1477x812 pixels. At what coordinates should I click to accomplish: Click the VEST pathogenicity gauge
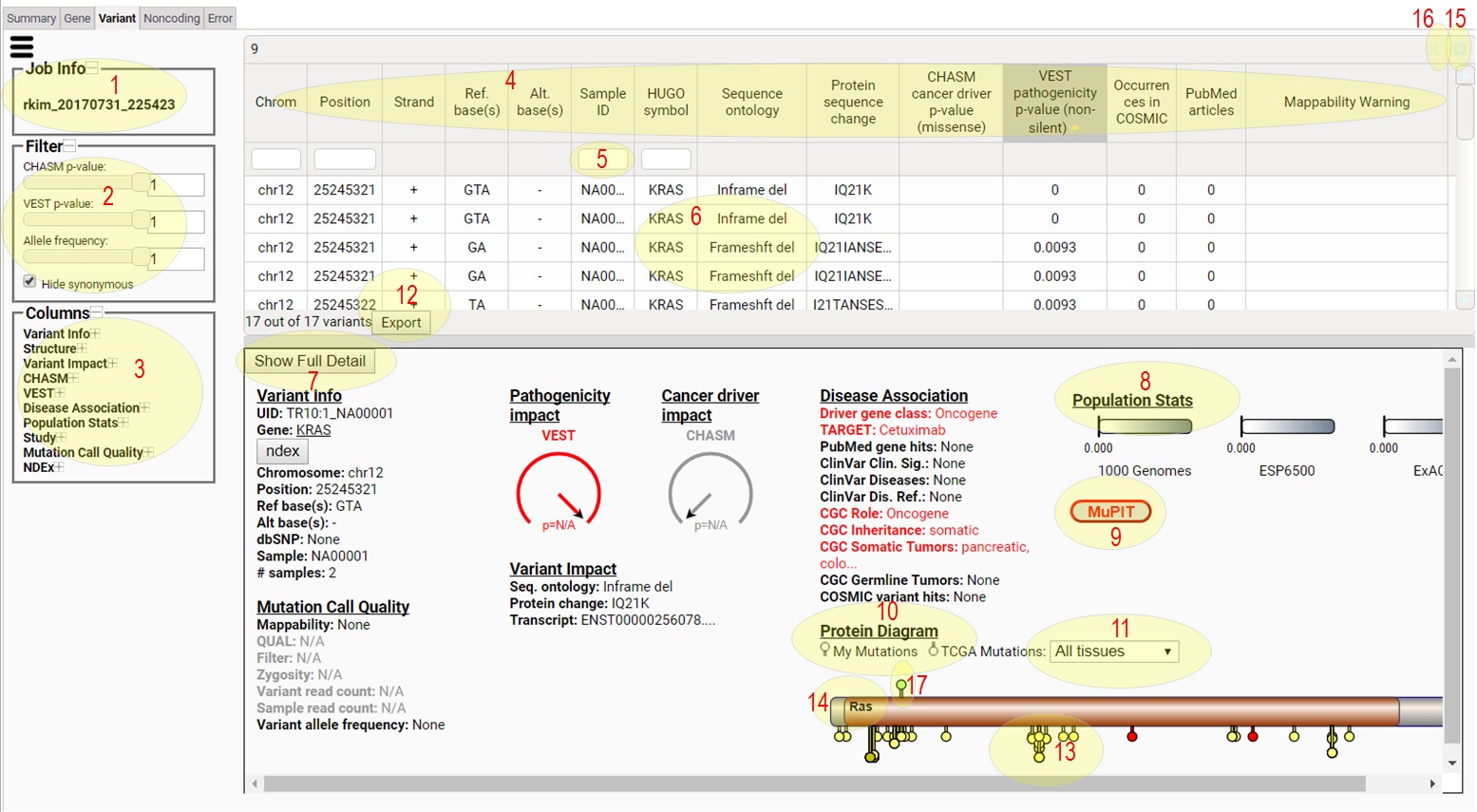coord(559,491)
